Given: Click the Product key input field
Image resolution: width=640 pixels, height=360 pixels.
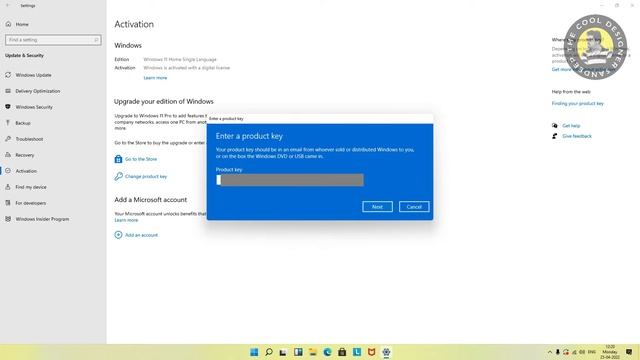Looking at the screenshot, I should coord(290,180).
